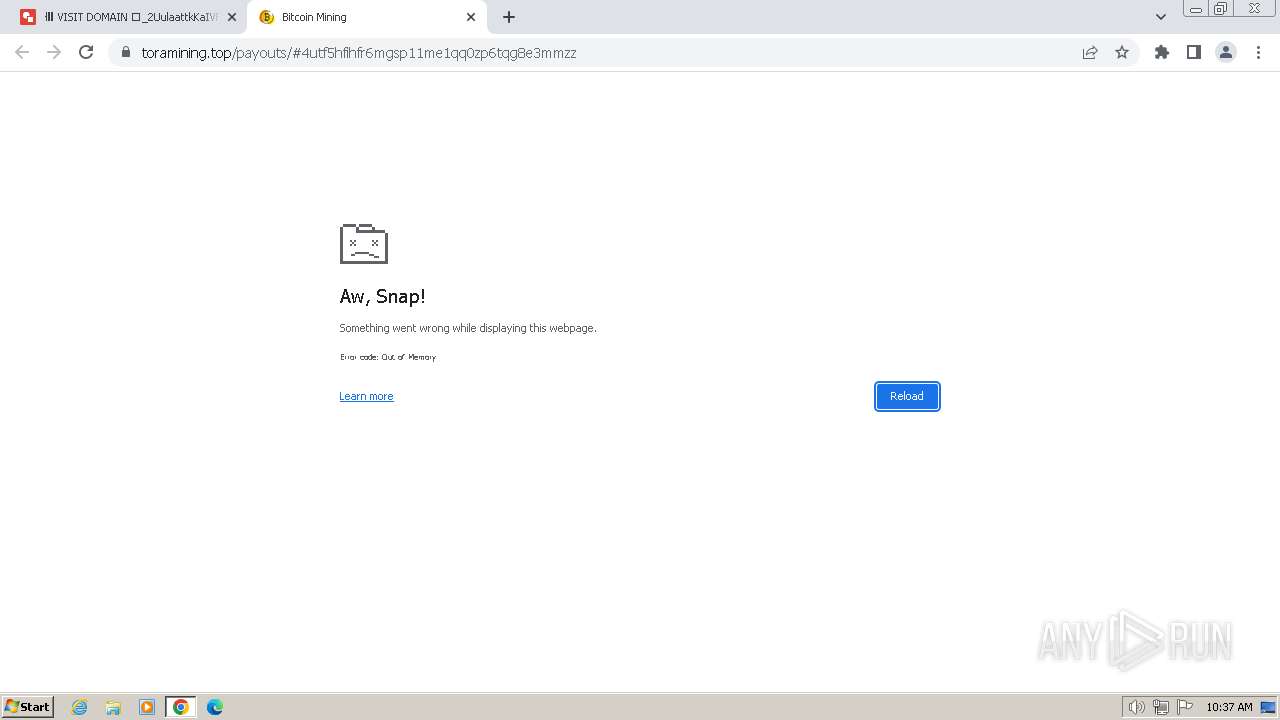Open Extensions puzzle icon
This screenshot has width=1280, height=720.
tap(1161, 52)
